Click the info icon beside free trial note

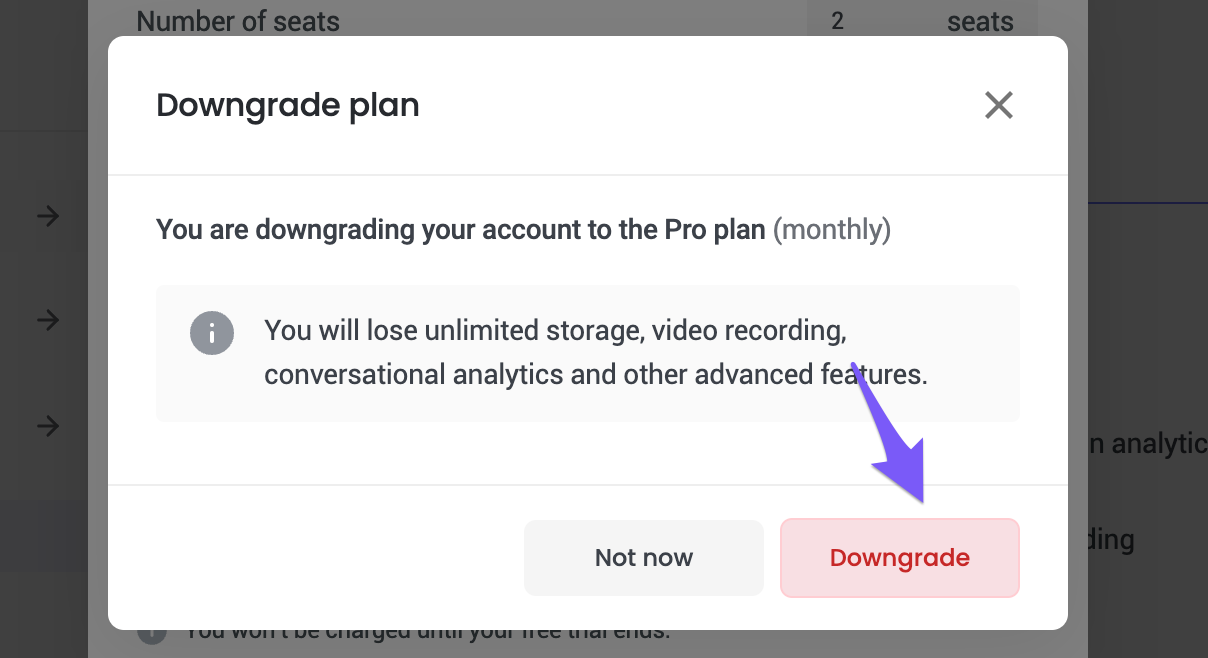pos(150,633)
